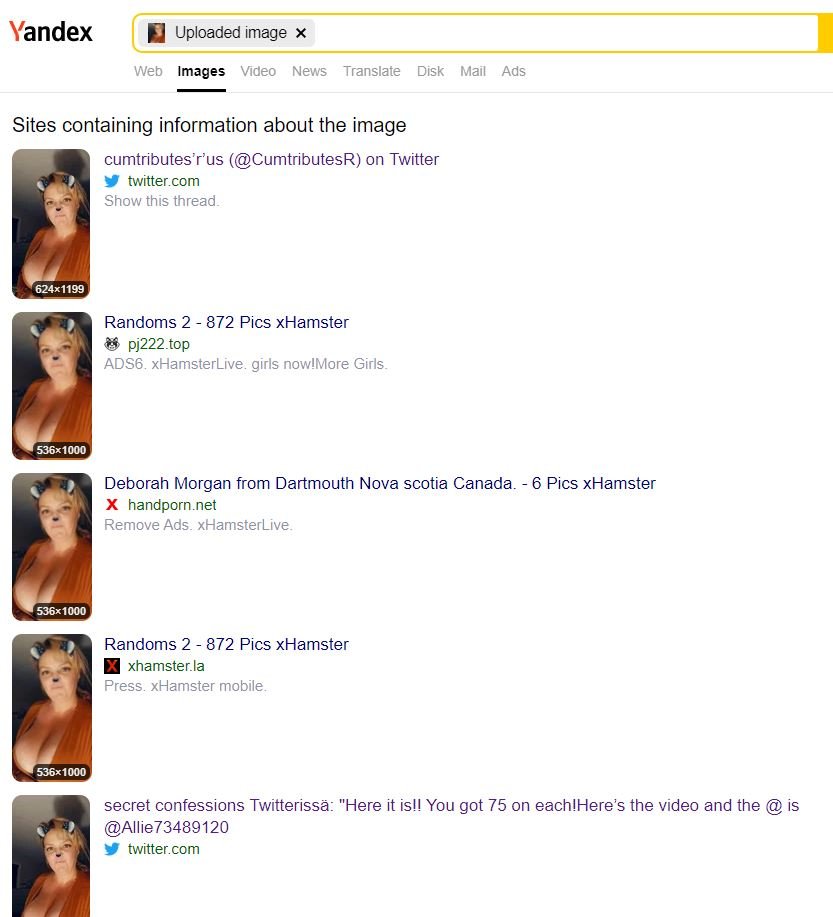Open the Ads tab
The height and width of the screenshot is (917, 833).
[514, 71]
